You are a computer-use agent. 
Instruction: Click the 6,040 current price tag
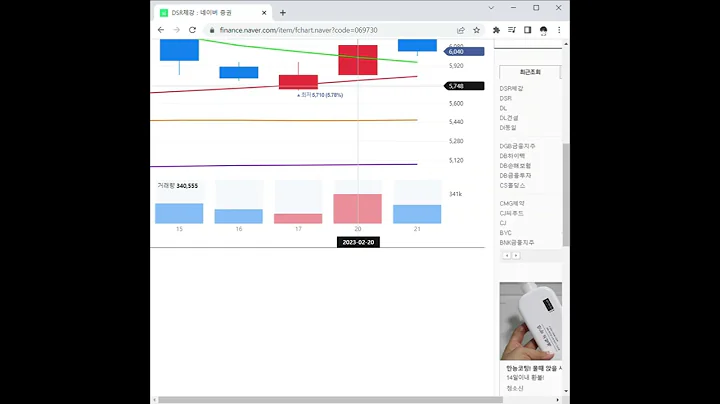click(x=464, y=51)
